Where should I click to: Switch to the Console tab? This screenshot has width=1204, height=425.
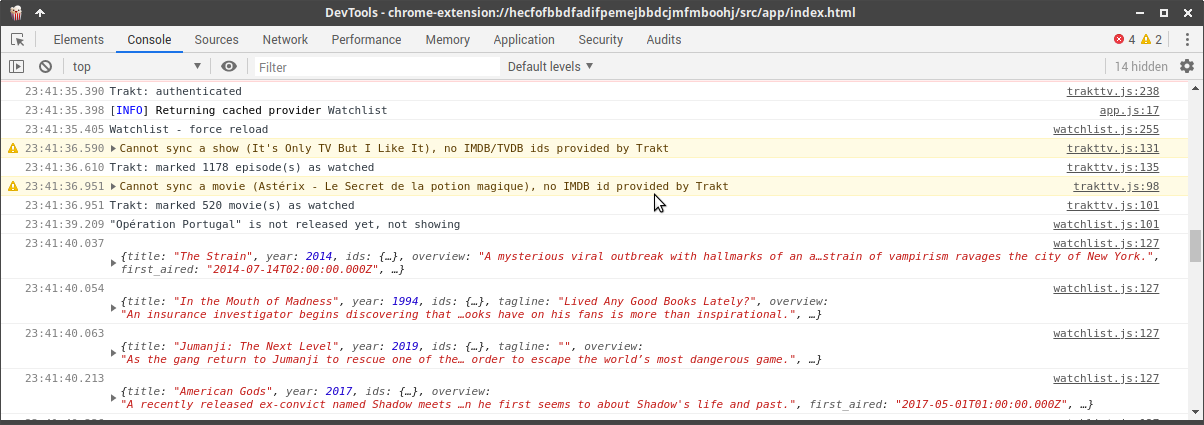(x=149, y=40)
